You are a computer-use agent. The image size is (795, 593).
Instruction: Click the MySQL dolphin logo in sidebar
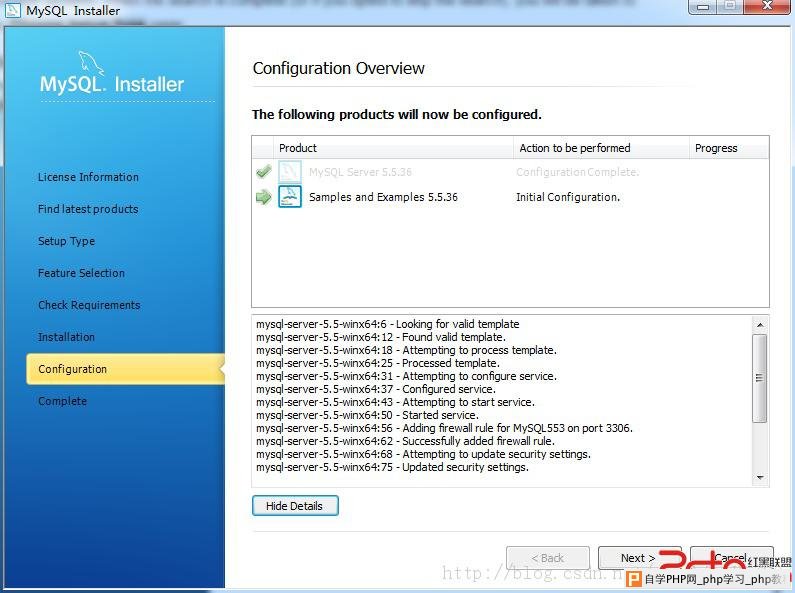point(91,63)
